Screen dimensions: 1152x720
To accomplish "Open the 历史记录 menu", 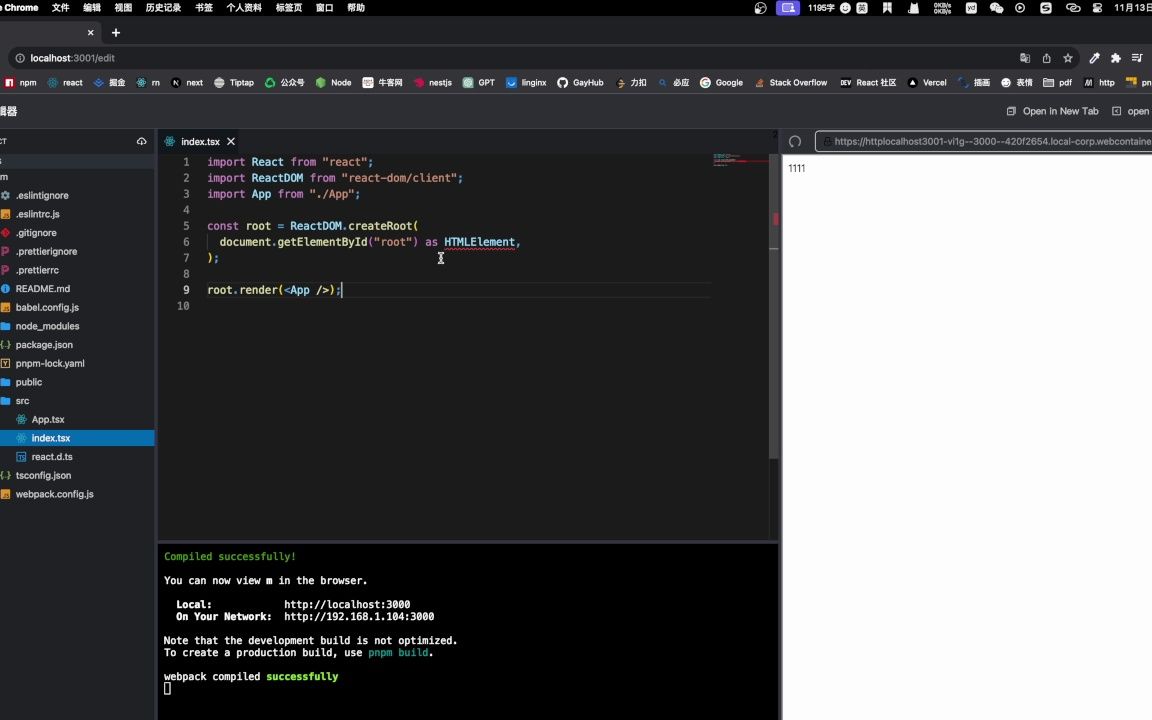I will pos(163,7).
